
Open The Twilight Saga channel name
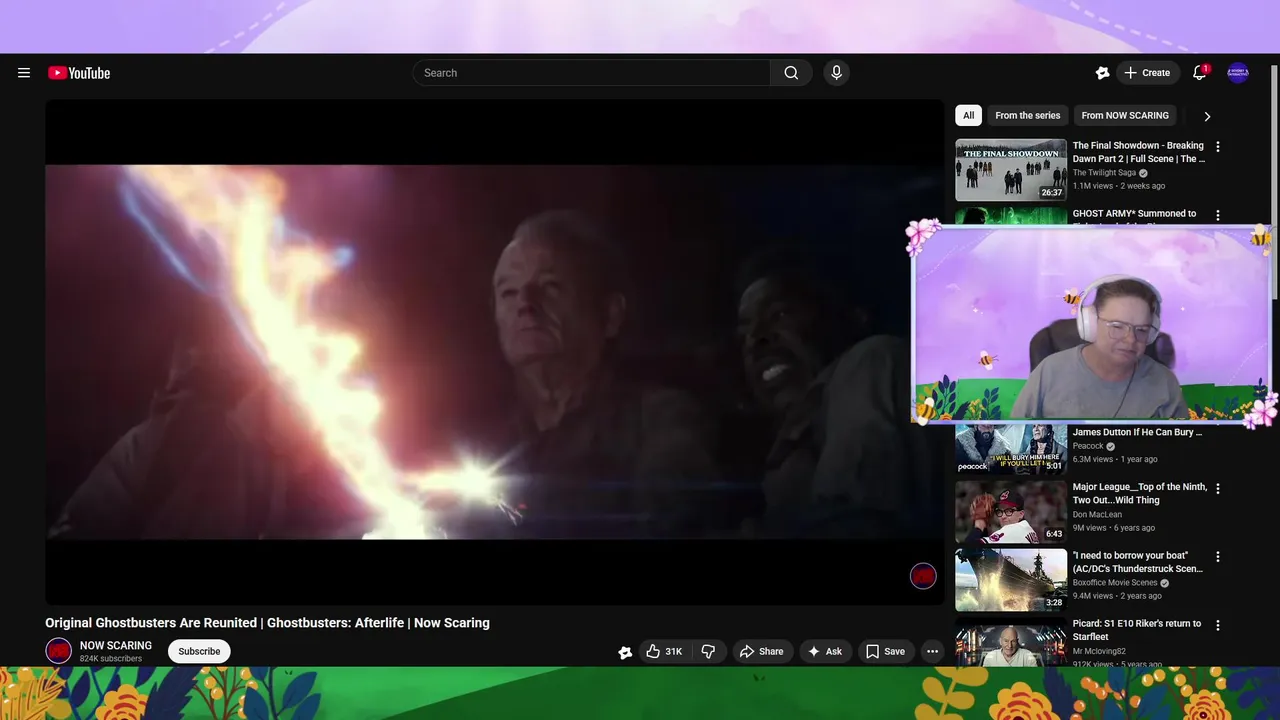point(1104,173)
